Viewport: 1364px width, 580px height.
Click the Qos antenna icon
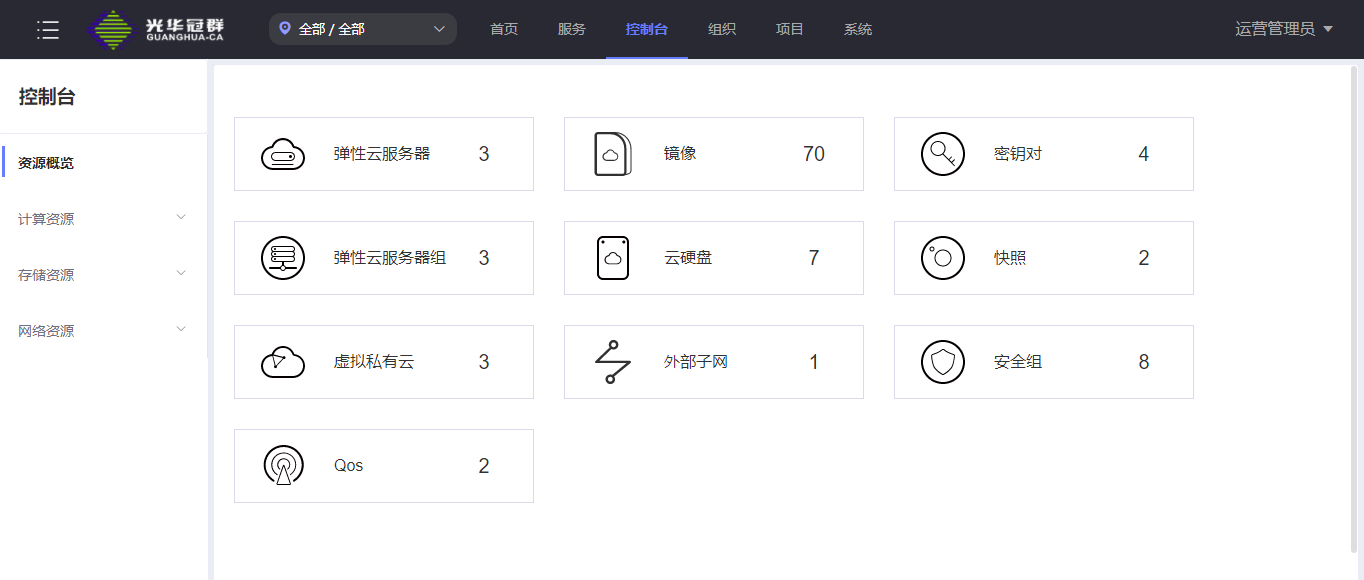coord(283,466)
